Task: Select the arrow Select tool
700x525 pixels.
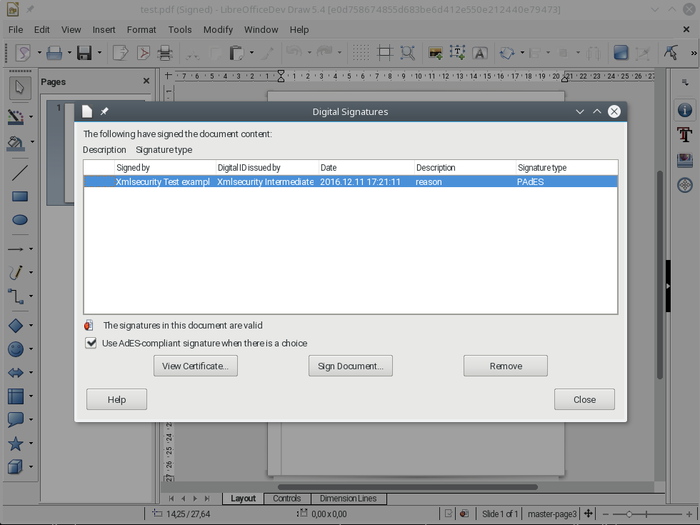Action: click(20, 88)
